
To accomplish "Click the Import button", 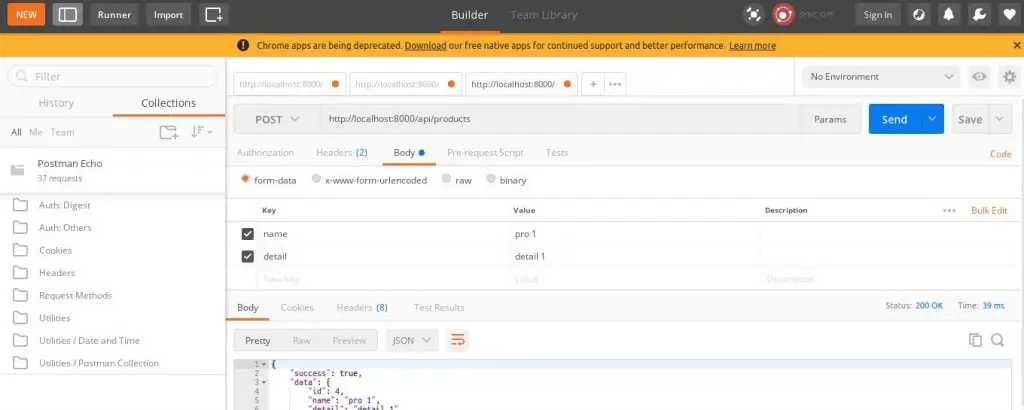I will [x=168, y=14].
